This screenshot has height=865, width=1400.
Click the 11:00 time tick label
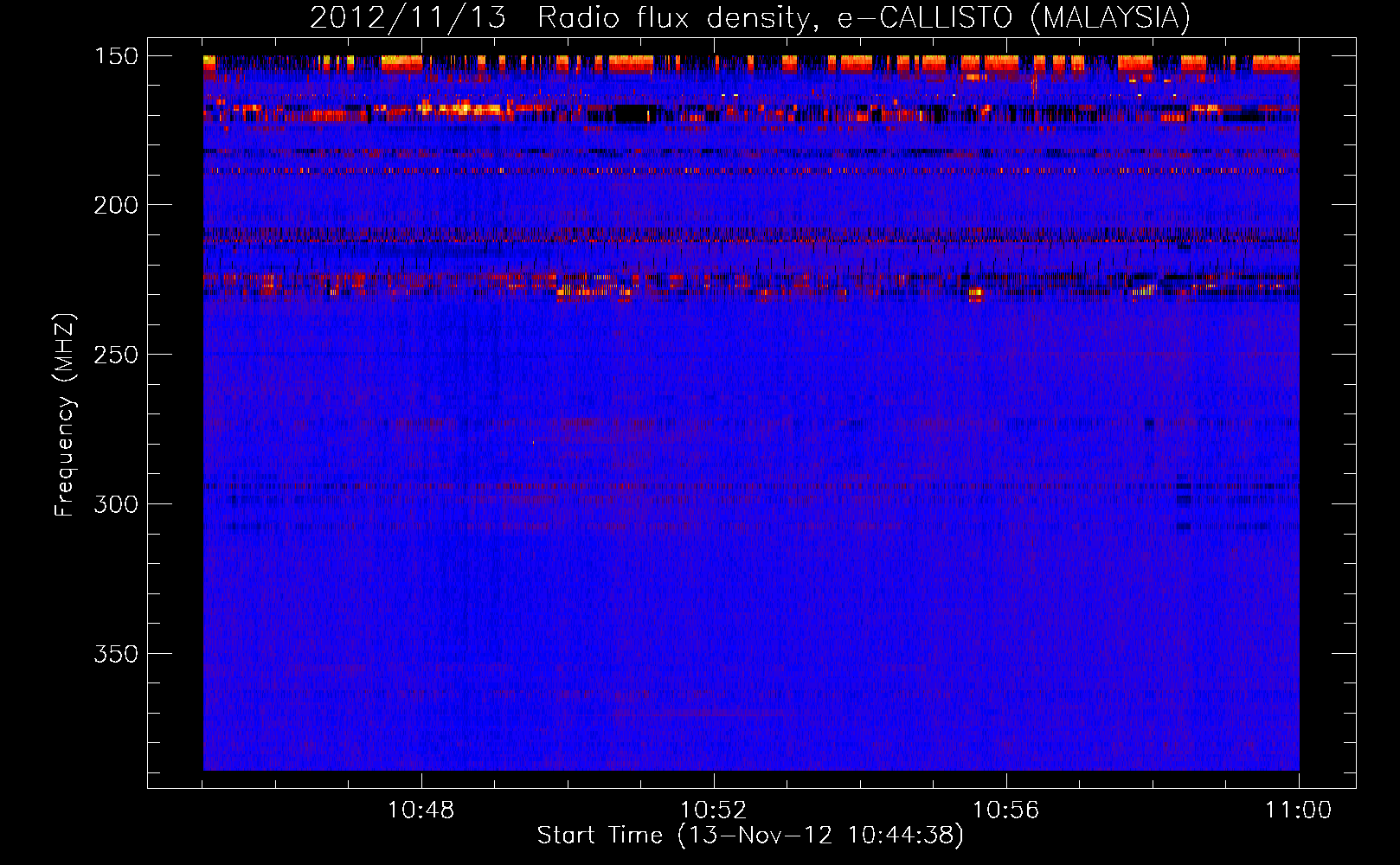[x=1299, y=811]
